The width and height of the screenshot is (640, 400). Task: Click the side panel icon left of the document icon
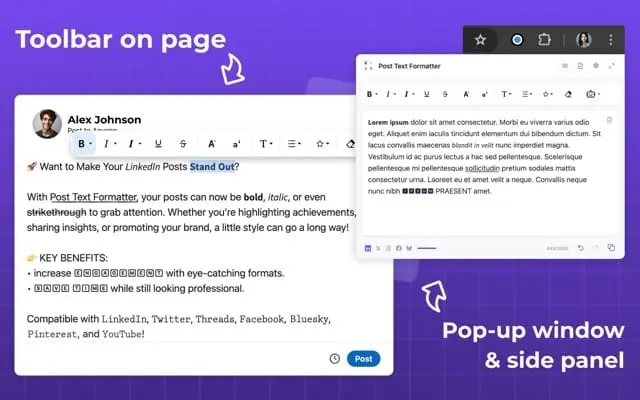point(565,66)
